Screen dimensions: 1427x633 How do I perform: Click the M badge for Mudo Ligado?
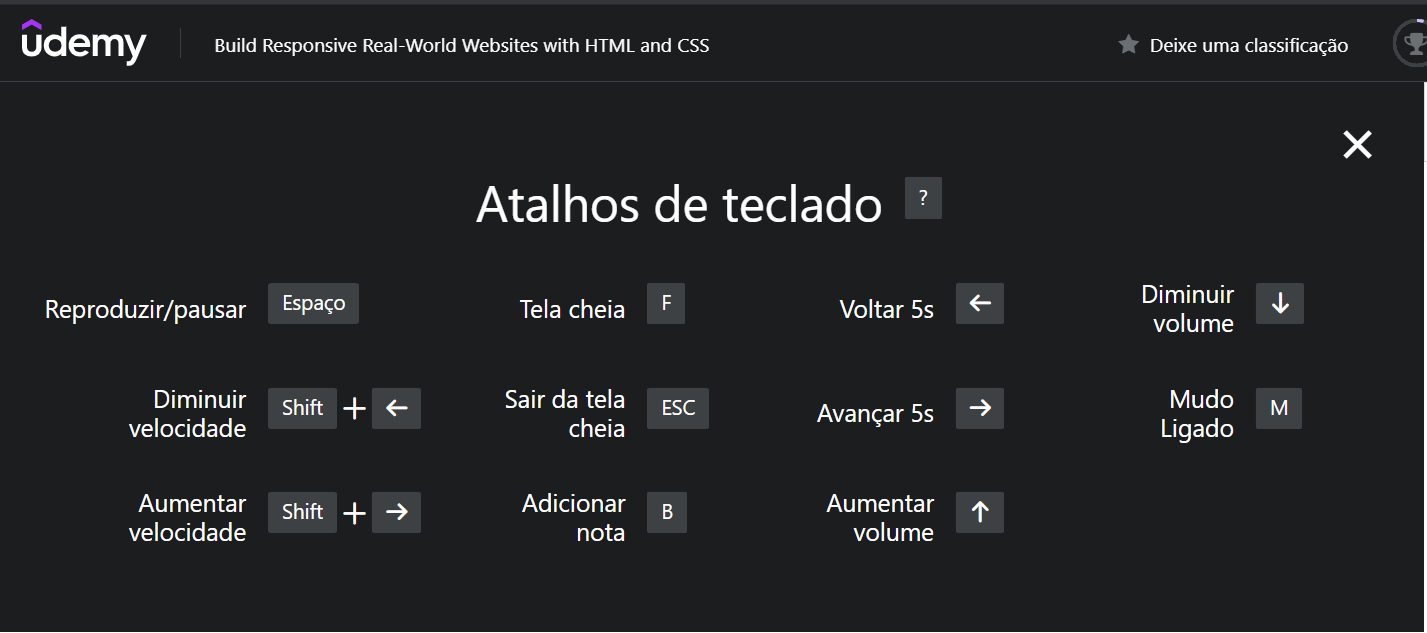coord(1278,408)
